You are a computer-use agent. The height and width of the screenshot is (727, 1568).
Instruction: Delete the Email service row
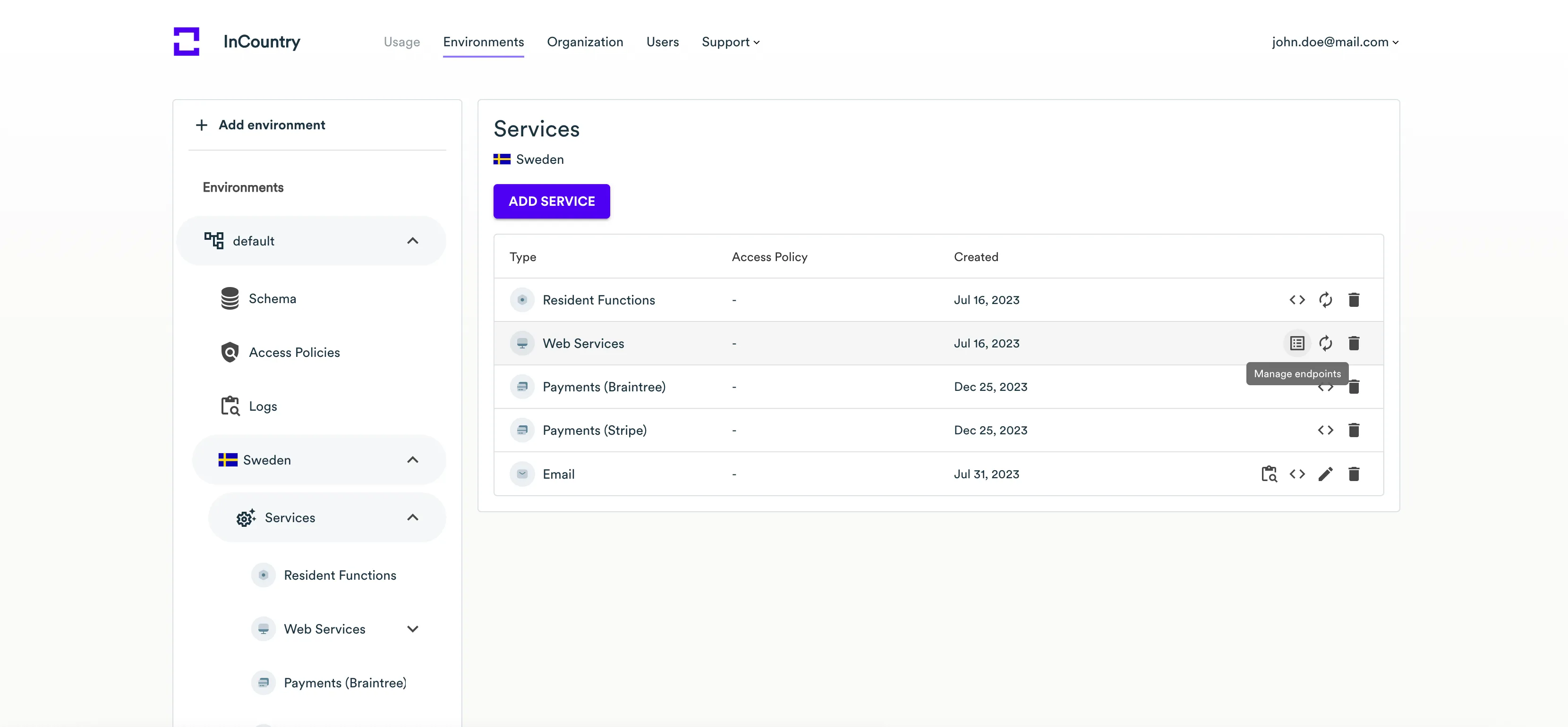click(1353, 474)
